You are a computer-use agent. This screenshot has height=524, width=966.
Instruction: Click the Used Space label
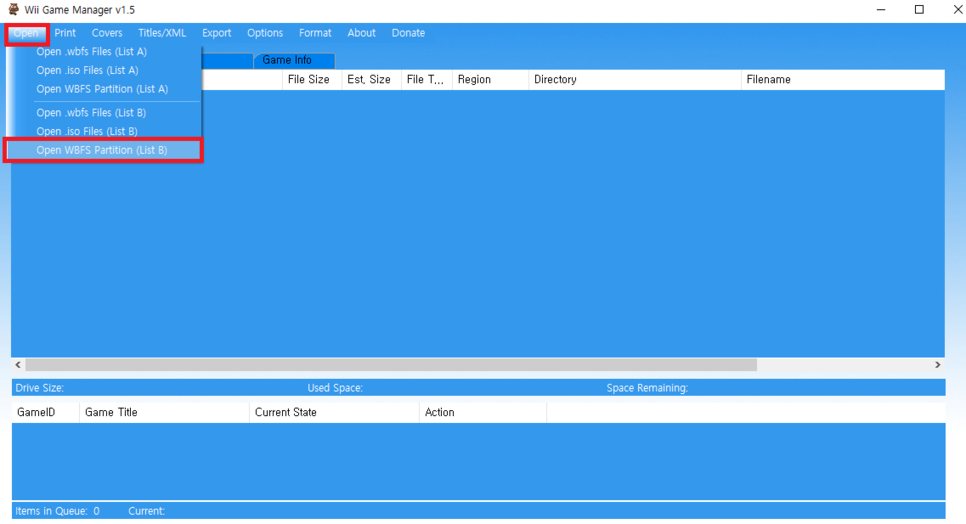tap(335, 388)
